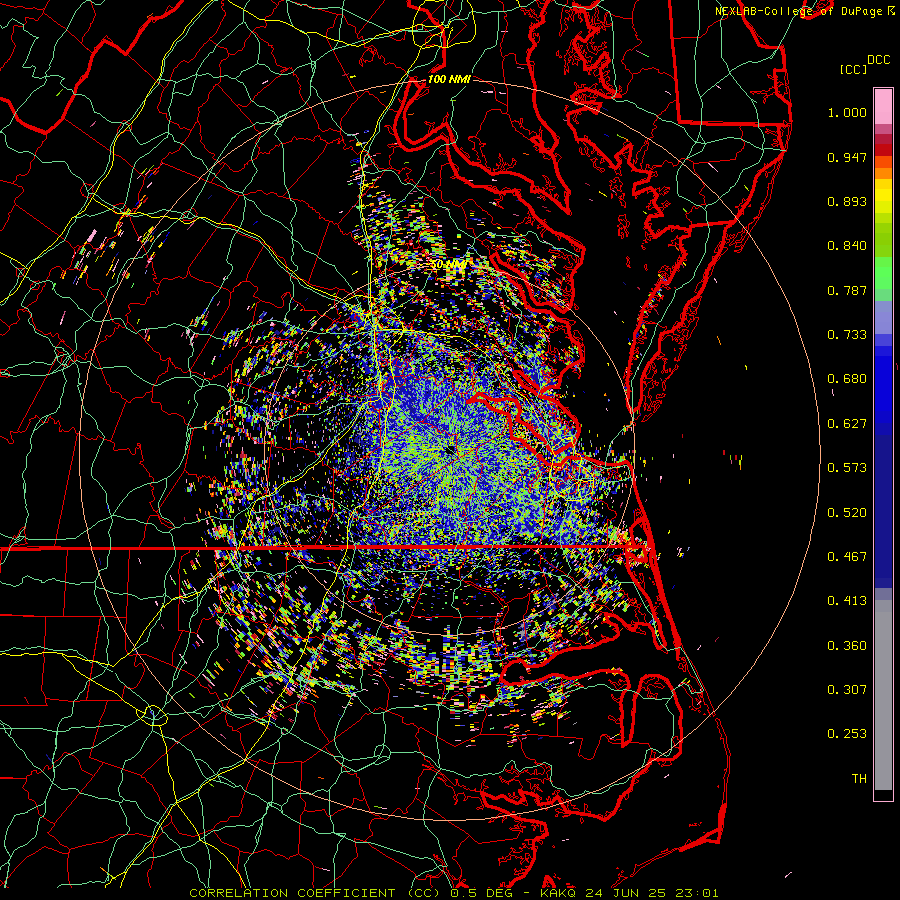Viewport: 900px width, 900px height.
Task: Click the DCC label above the color scale
Action: [x=878, y=60]
